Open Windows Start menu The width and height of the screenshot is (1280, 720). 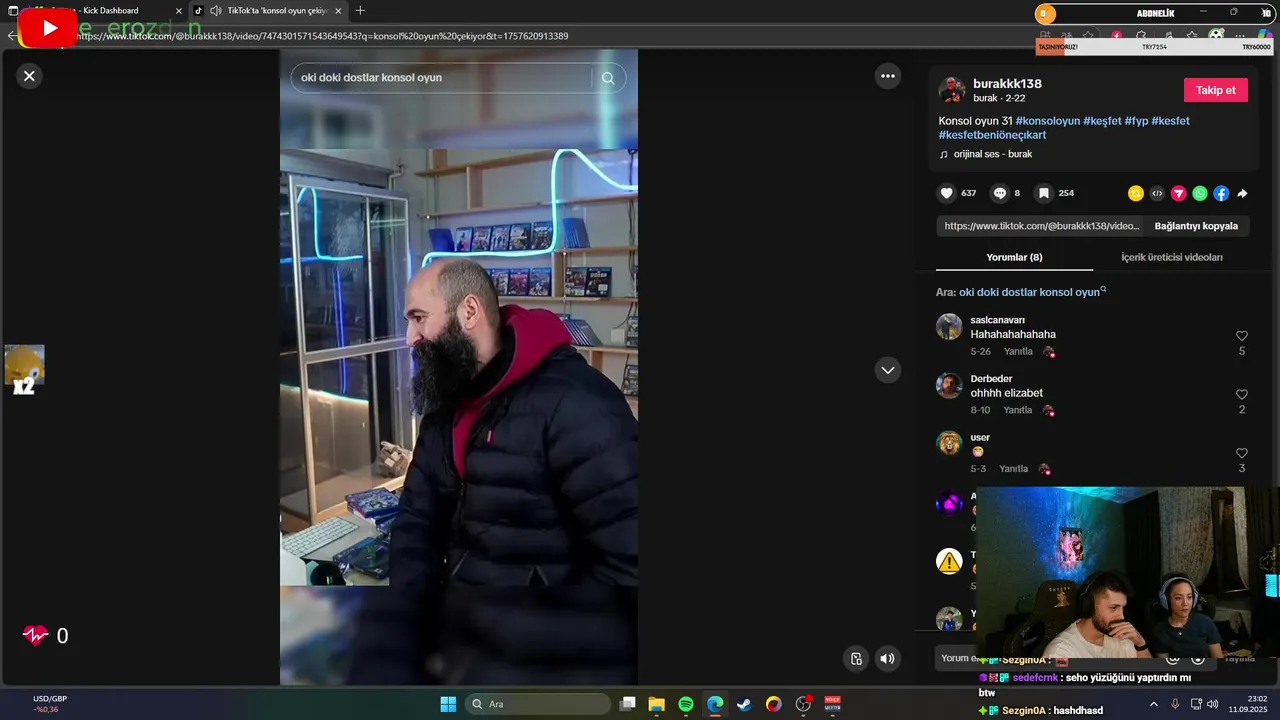coord(448,704)
